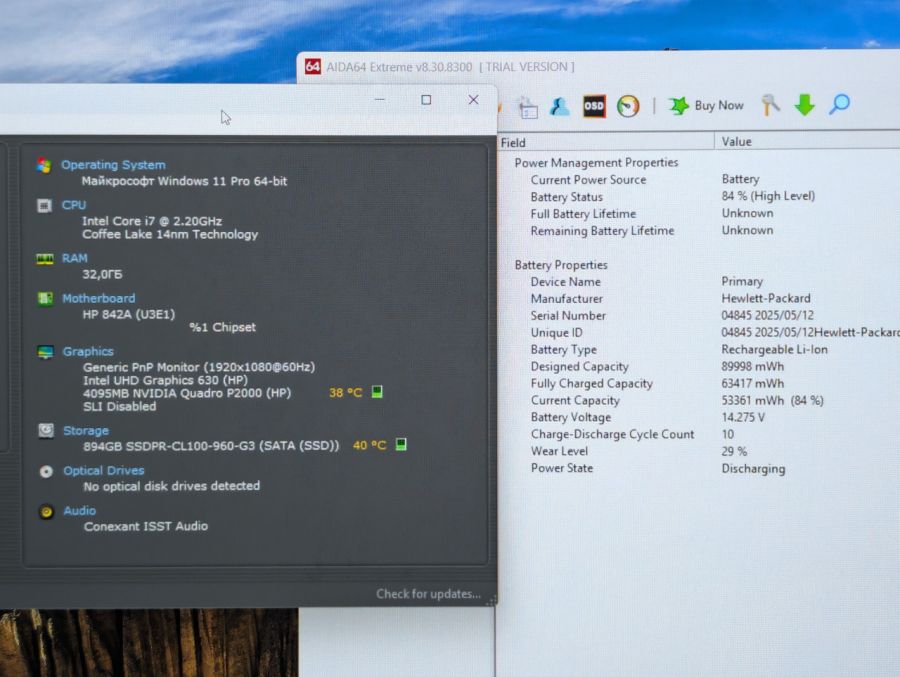The image size is (900, 677).
Task: Click the green download arrow in AIDA64
Action: pos(805,105)
